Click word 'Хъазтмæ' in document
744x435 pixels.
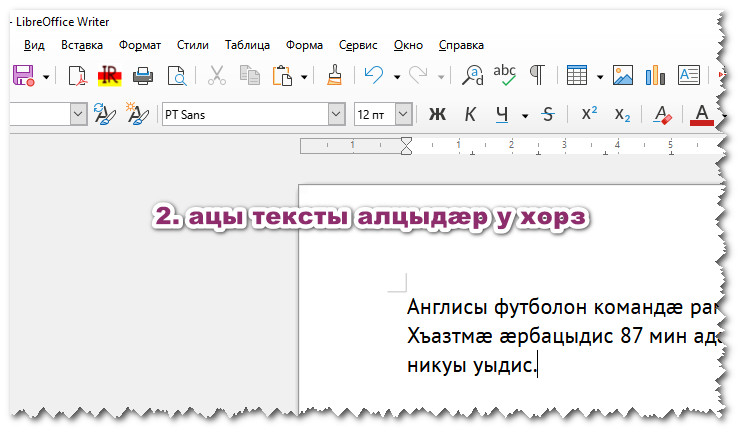449,336
